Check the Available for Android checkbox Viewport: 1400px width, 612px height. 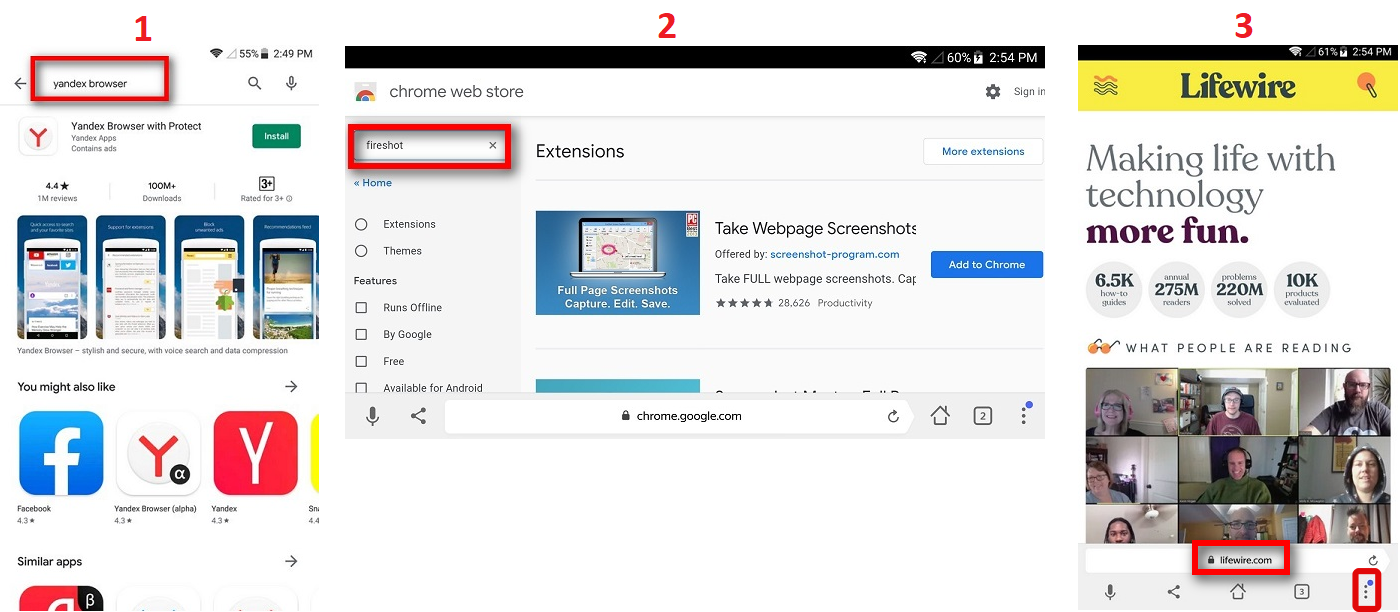361,388
